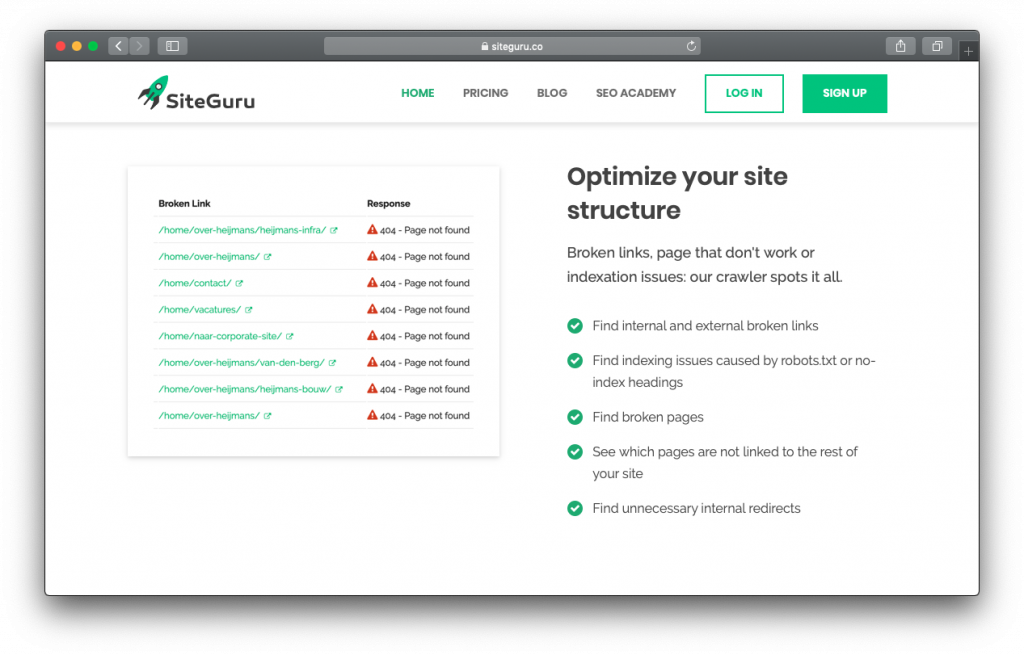Click the green SIGN UP button
Image resolution: width=1024 pixels, height=655 pixels.
tap(844, 93)
